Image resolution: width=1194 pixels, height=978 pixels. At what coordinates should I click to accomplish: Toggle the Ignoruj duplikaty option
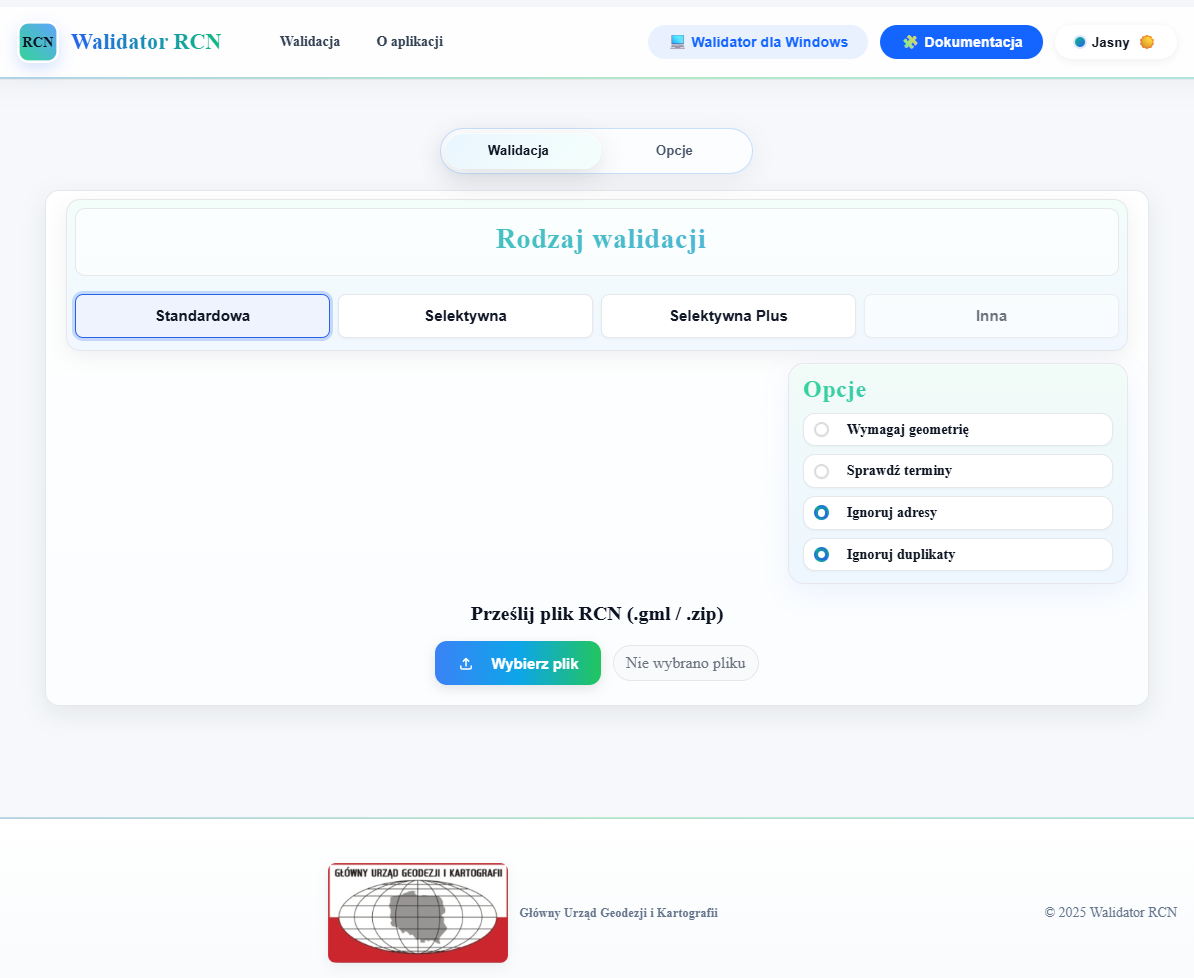coord(822,555)
